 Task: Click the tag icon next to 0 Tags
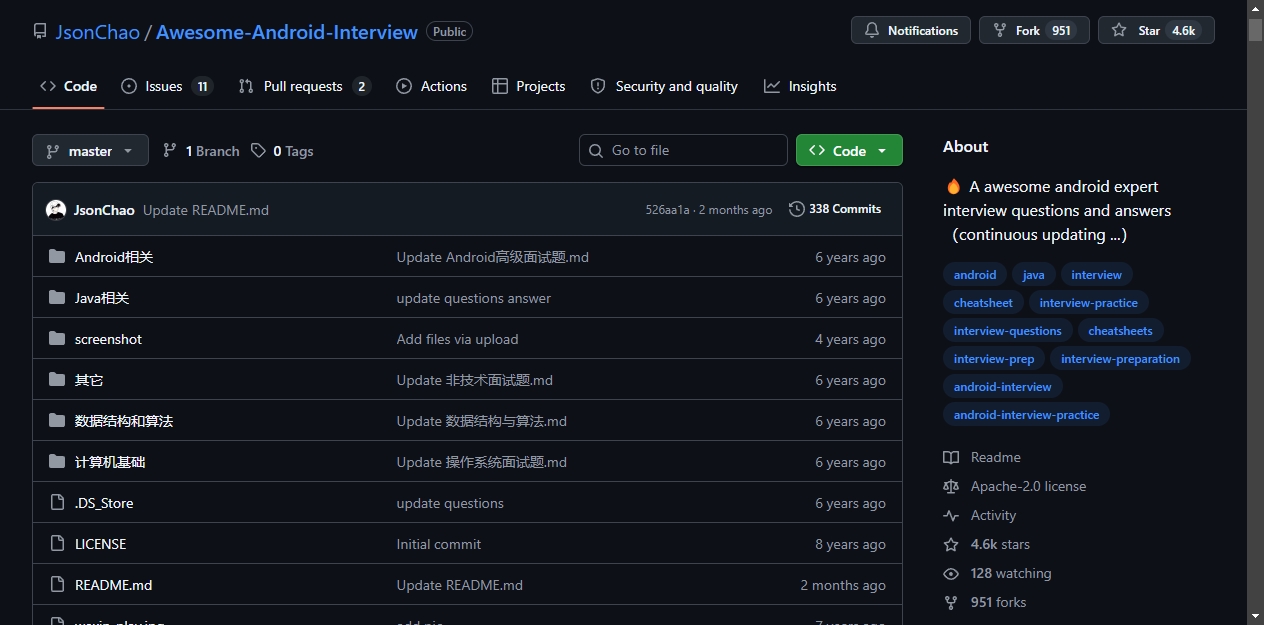(258, 151)
